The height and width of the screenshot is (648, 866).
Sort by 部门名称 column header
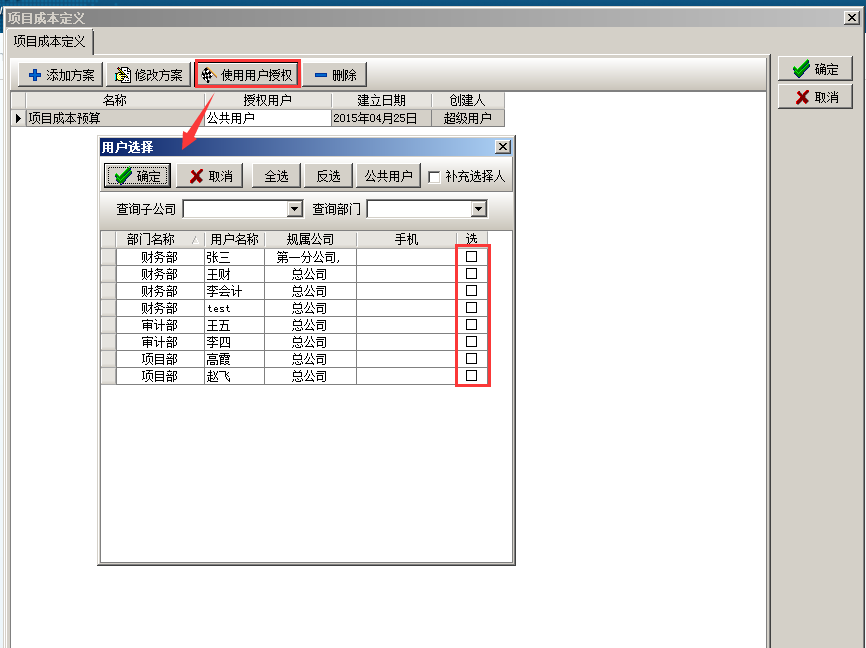coord(150,240)
